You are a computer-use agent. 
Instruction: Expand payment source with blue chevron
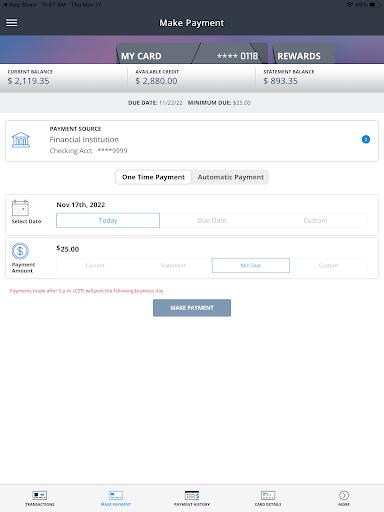[366, 139]
